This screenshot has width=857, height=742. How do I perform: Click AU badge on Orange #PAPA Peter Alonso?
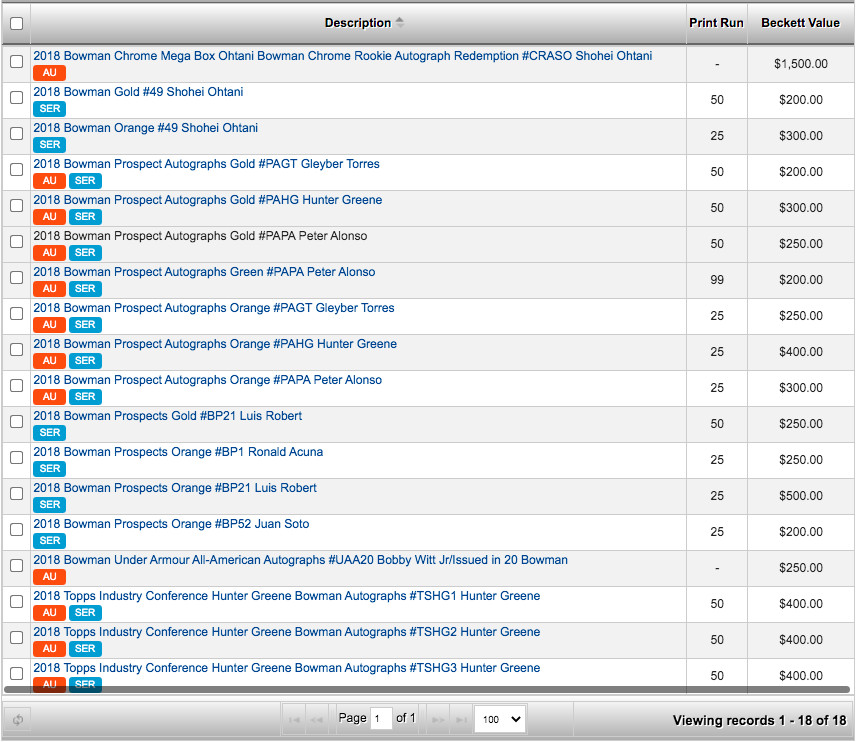(x=49, y=397)
